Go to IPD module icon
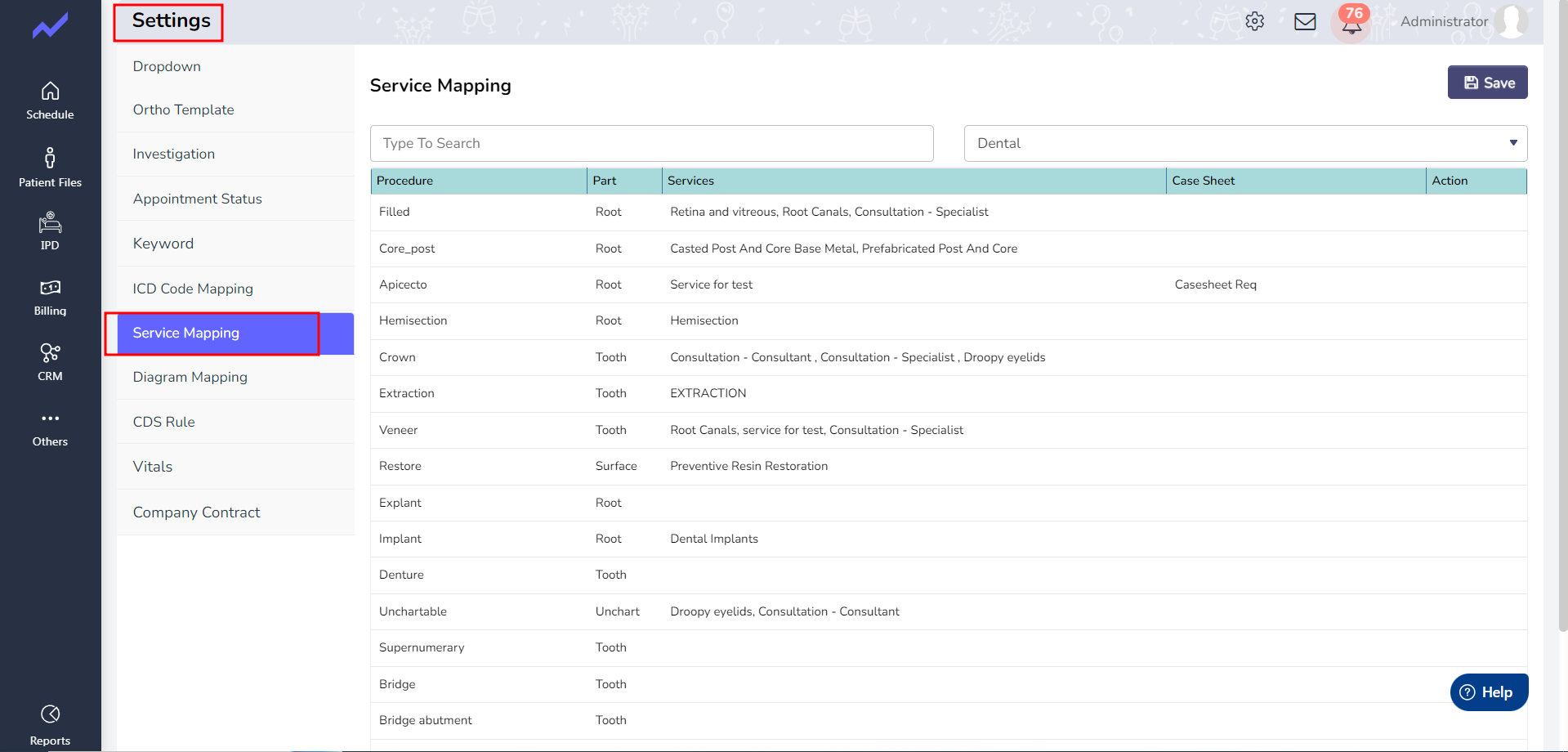1568x752 pixels. click(50, 222)
